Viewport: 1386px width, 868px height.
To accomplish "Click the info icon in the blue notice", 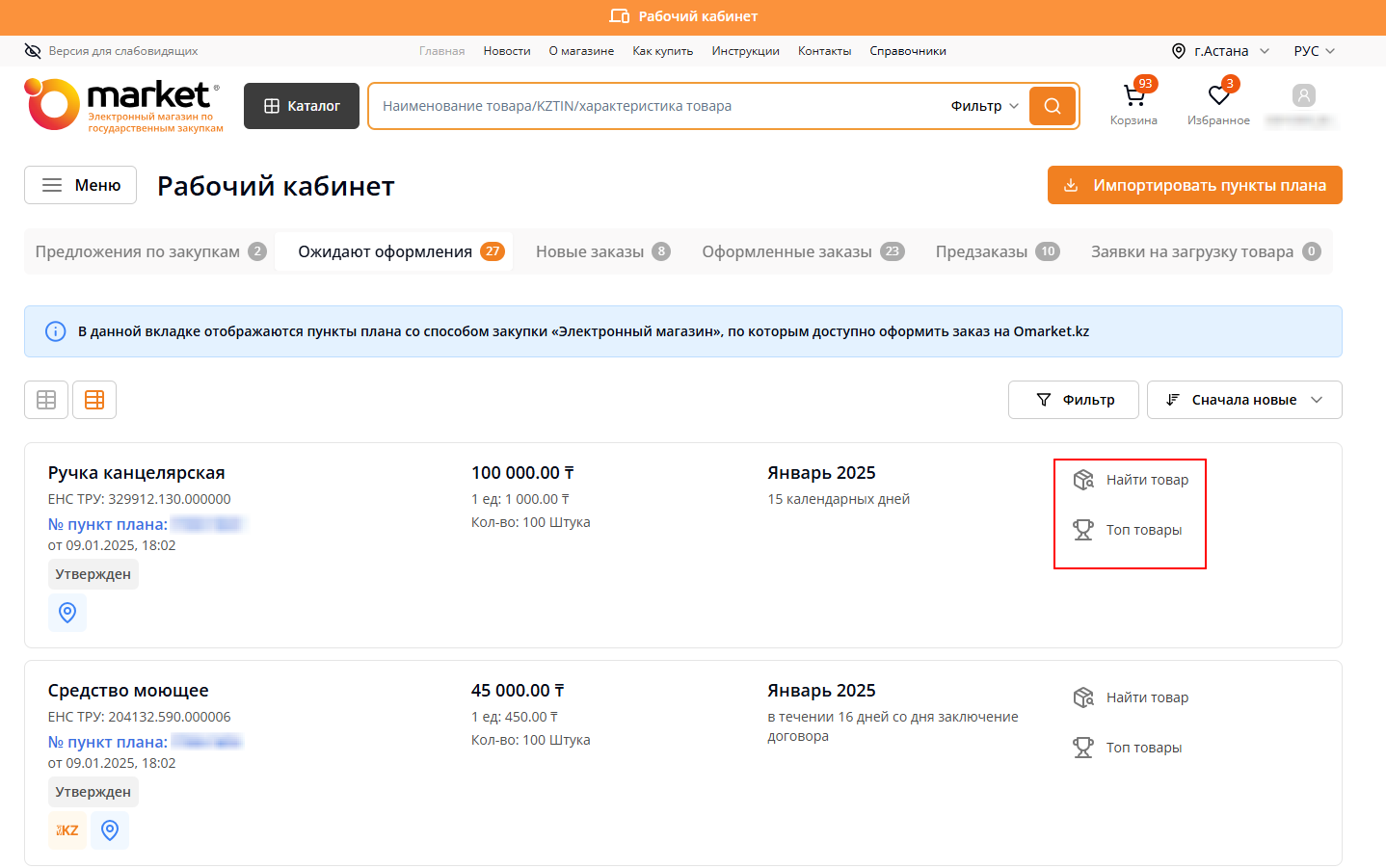I will tap(56, 331).
